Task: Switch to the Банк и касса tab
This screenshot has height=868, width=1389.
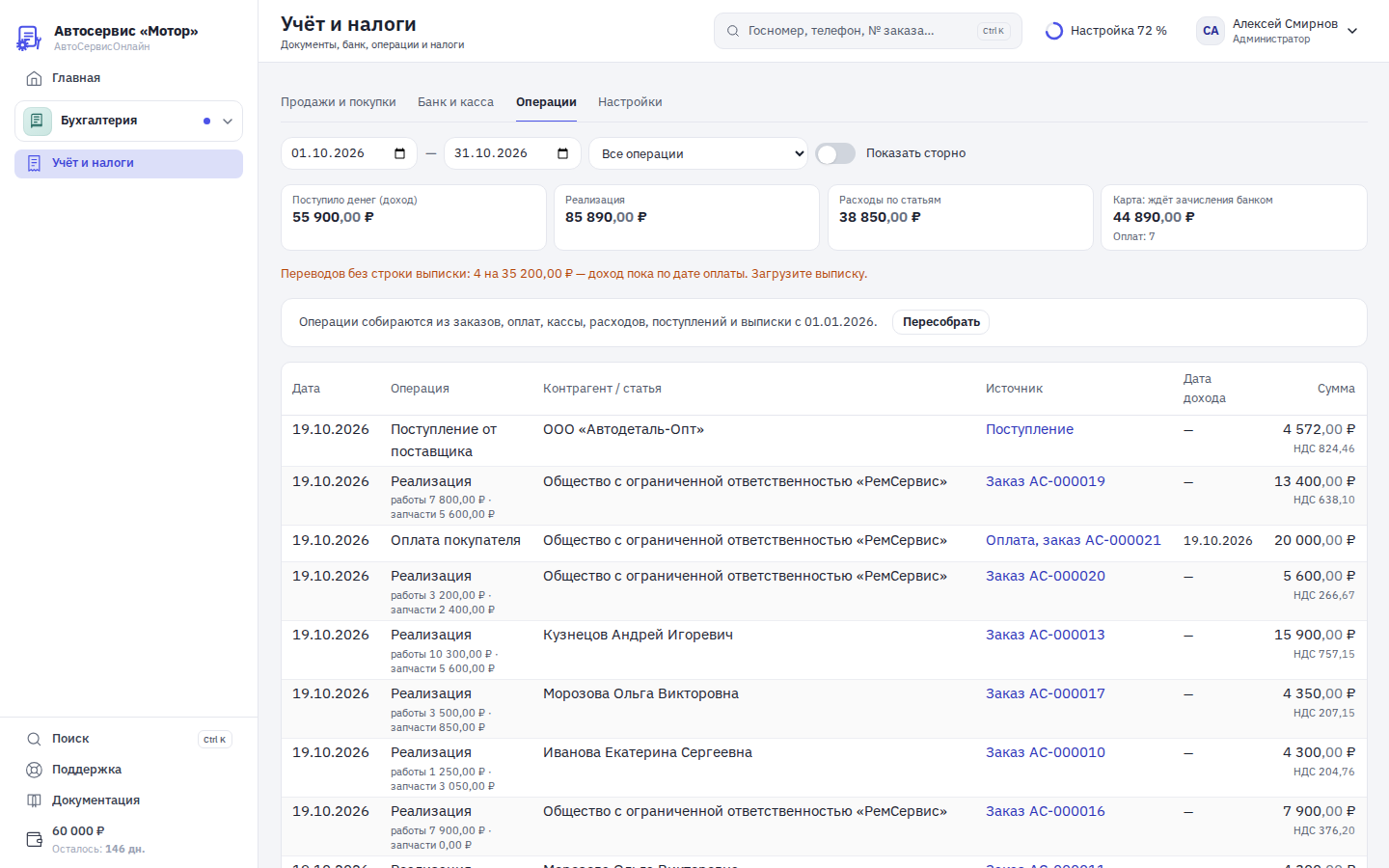Action: (x=455, y=102)
